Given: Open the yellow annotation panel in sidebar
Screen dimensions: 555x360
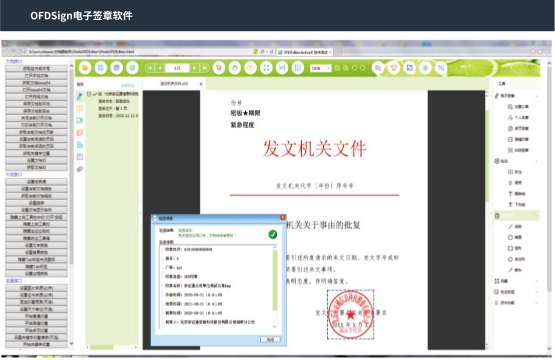Looking at the screenshot, I should 80,108.
